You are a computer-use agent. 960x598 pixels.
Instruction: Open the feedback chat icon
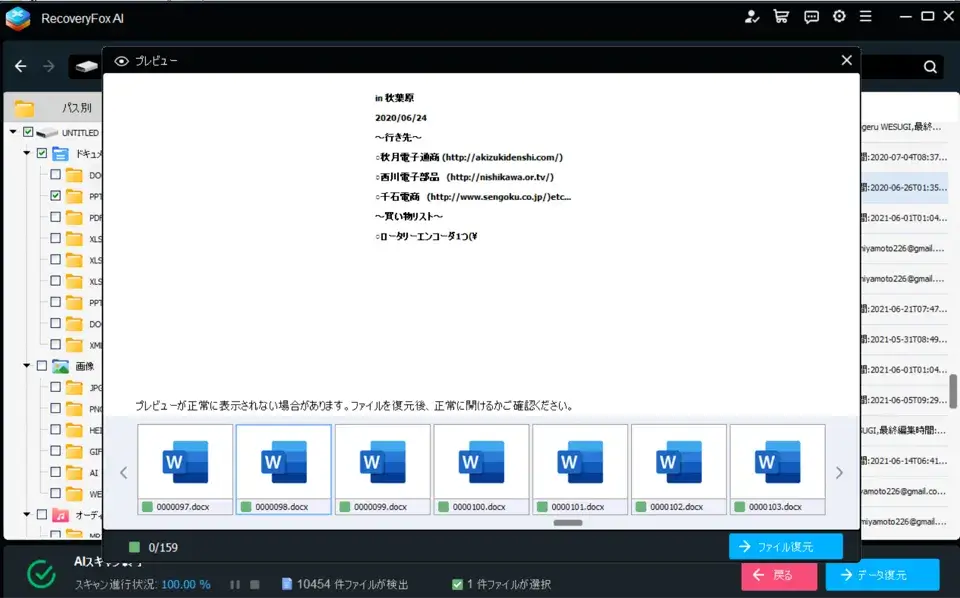(x=811, y=17)
